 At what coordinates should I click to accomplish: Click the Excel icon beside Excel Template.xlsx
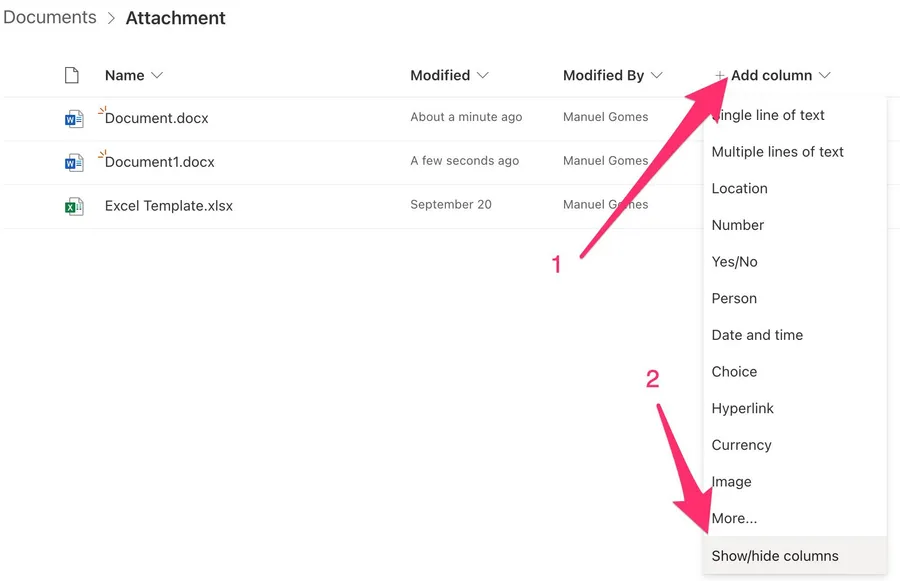pyautogui.click(x=74, y=206)
